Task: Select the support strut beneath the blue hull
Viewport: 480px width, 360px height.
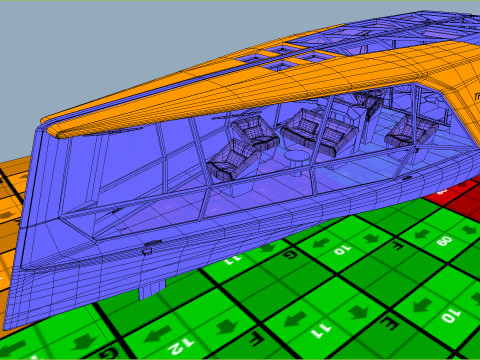Action: tap(152, 289)
